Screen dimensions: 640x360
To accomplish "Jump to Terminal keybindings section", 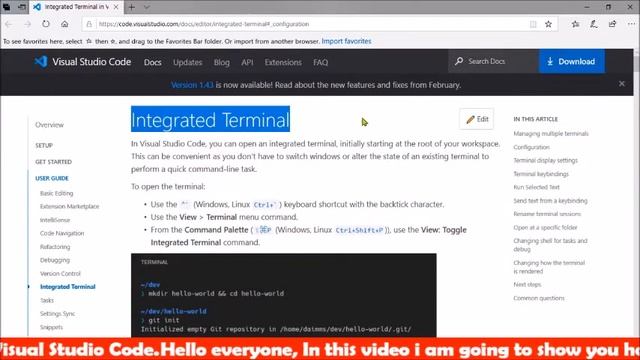I will 541,174.
